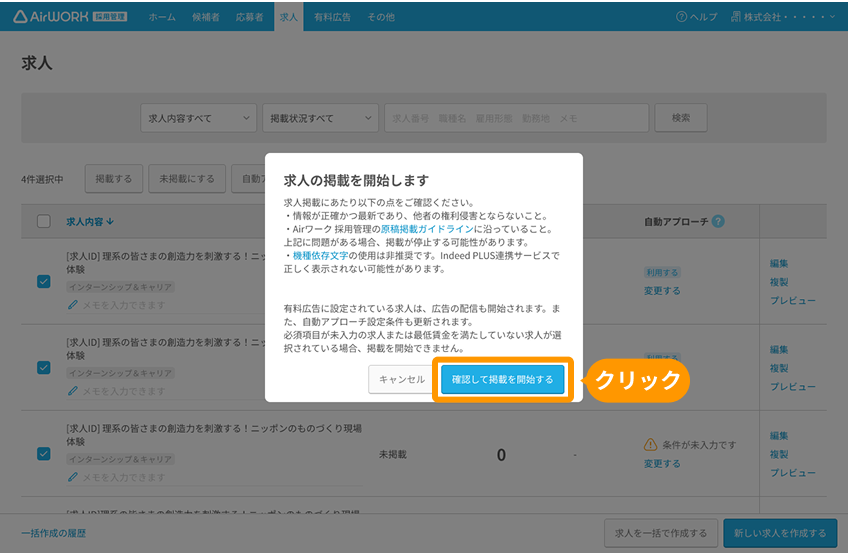
Task: Click the keyword search input field
Action: (516, 118)
